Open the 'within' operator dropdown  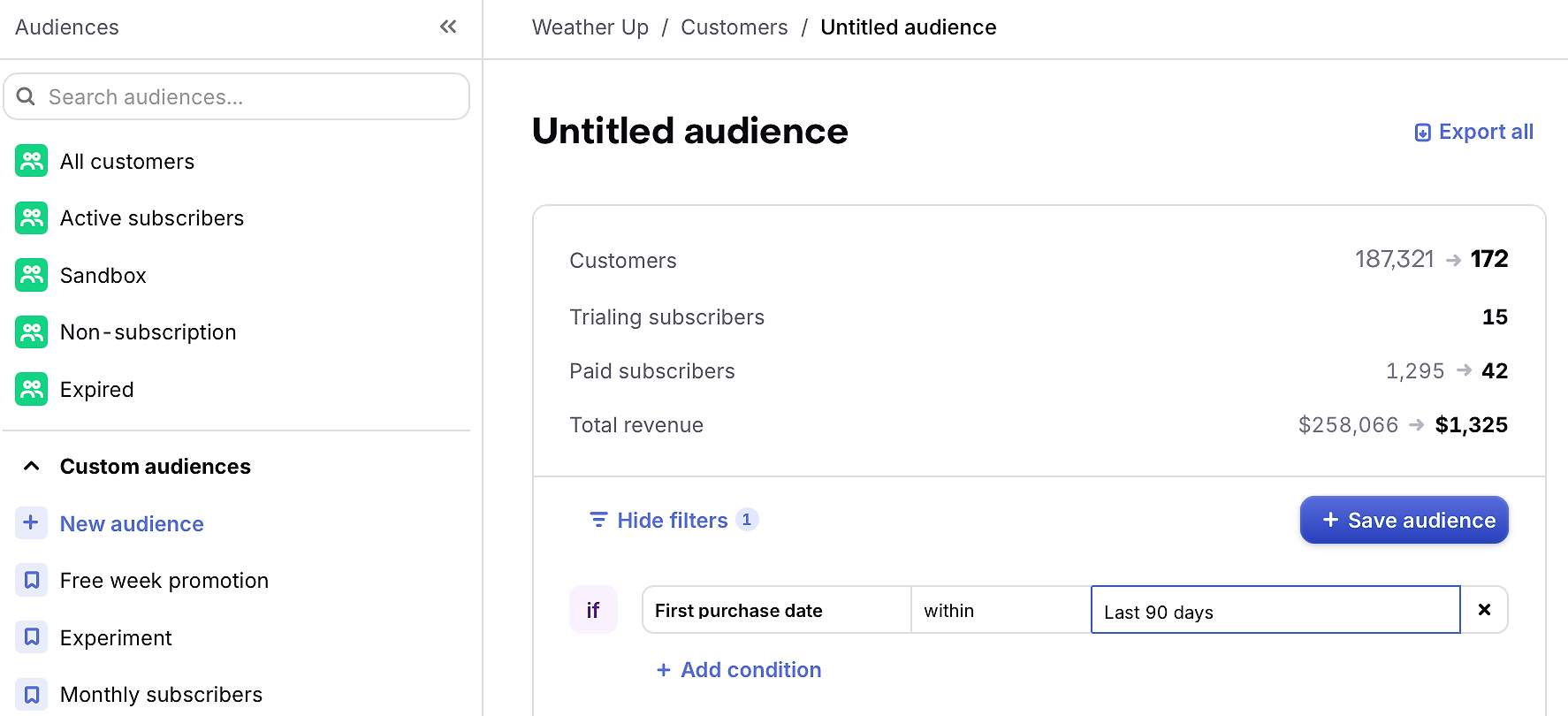tap(1001, 610)
